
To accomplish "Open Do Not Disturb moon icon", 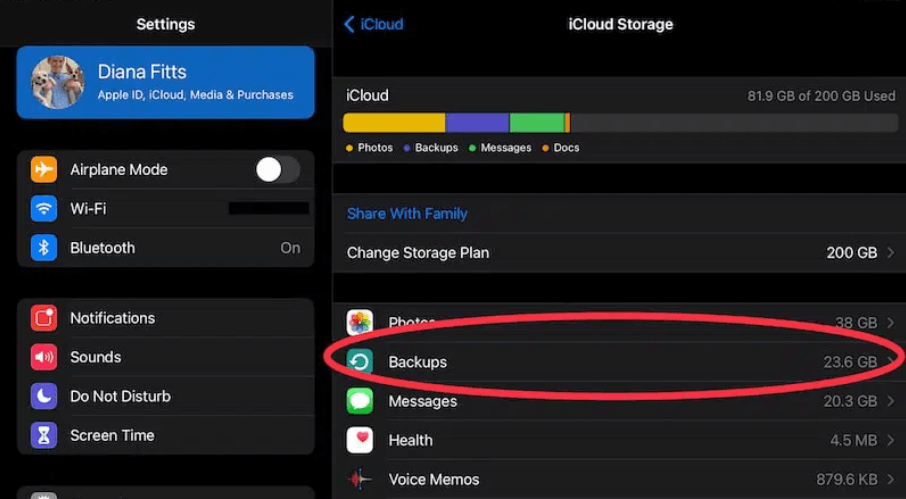I will [x=44, y=396].
